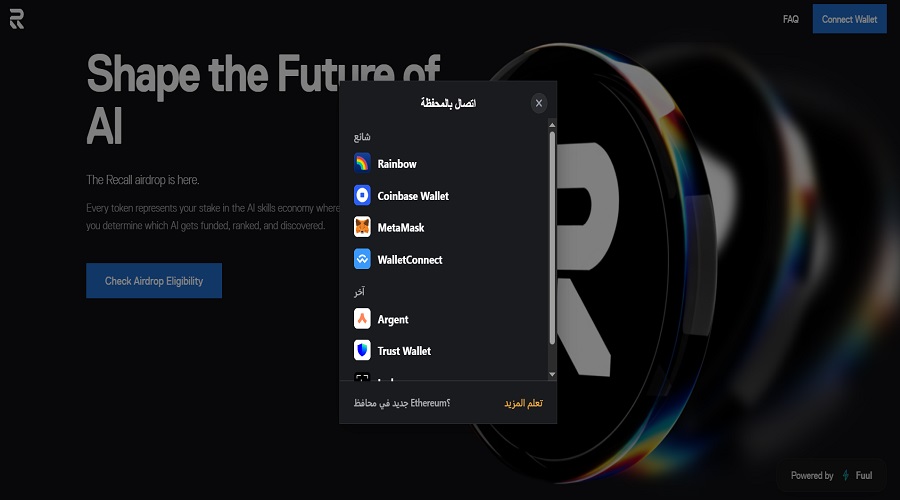Select the WalletConnect icon
Screen dimensions: 900x500
pyautogui.click(x=362, y=259)
